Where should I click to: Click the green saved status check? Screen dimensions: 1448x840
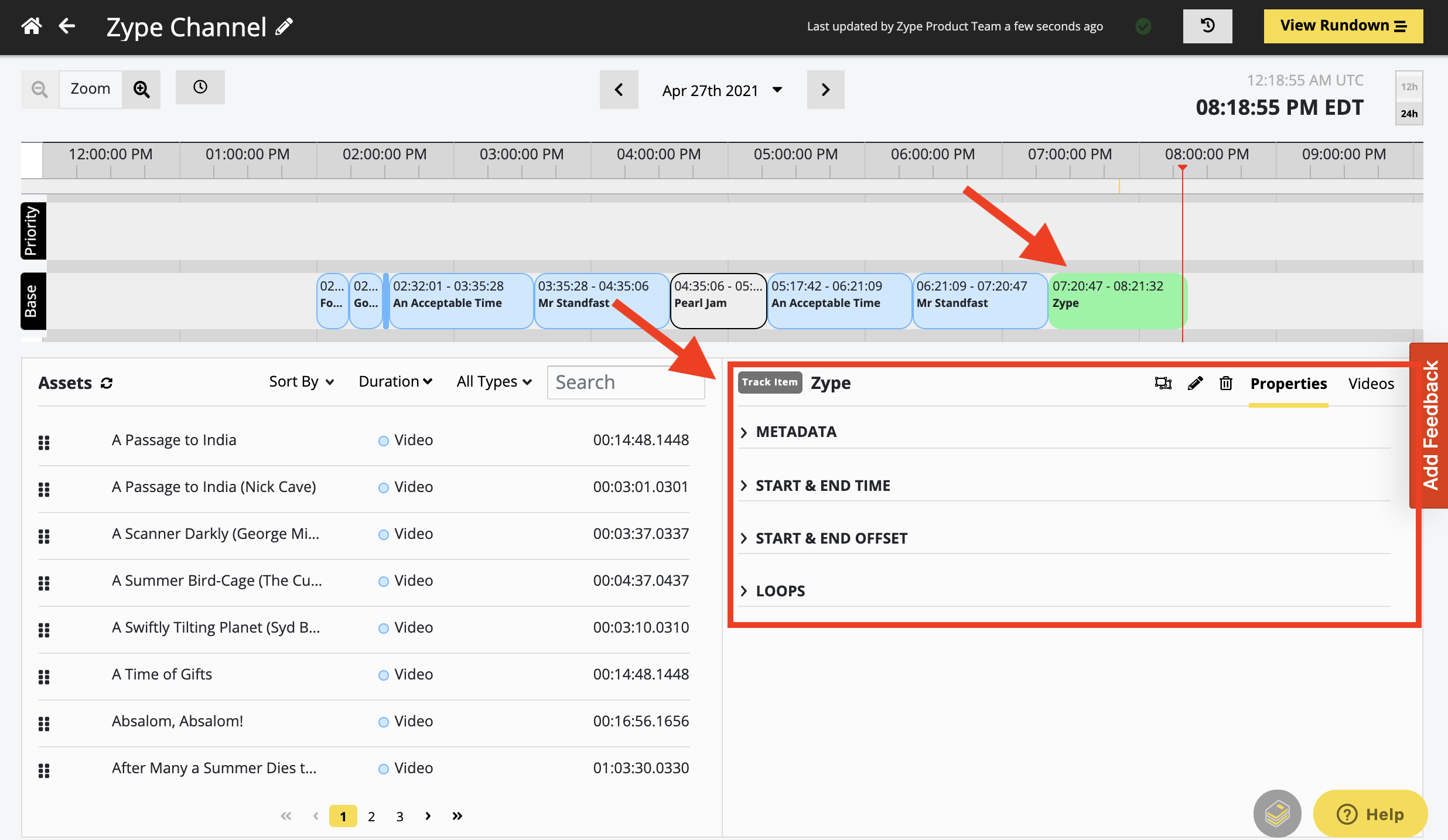point(1143,26)
